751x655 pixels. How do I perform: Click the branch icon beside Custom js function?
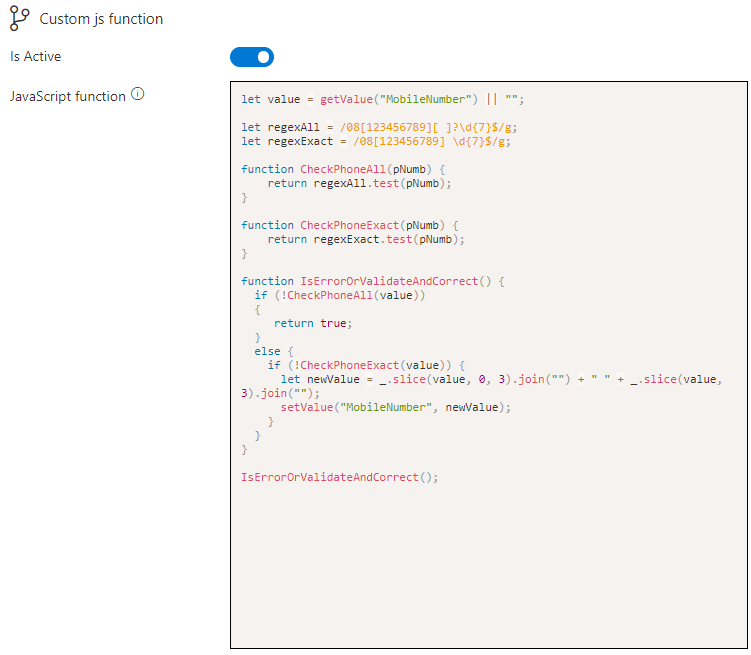tap(19, 18)
